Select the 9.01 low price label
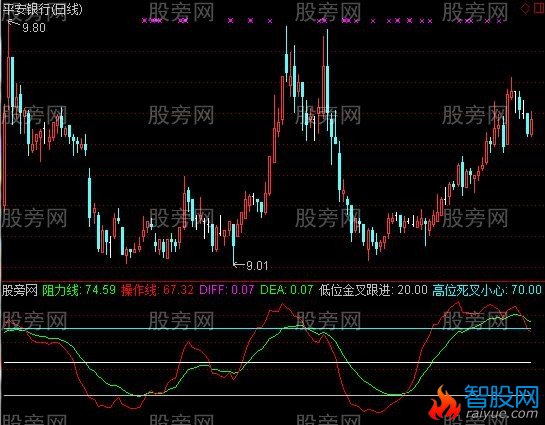Viewport: 545px width, 425px height. 257,266
